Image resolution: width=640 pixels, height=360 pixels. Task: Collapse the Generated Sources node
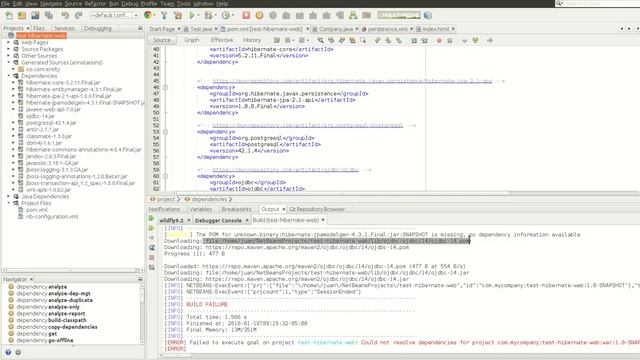tap(9, 62)
